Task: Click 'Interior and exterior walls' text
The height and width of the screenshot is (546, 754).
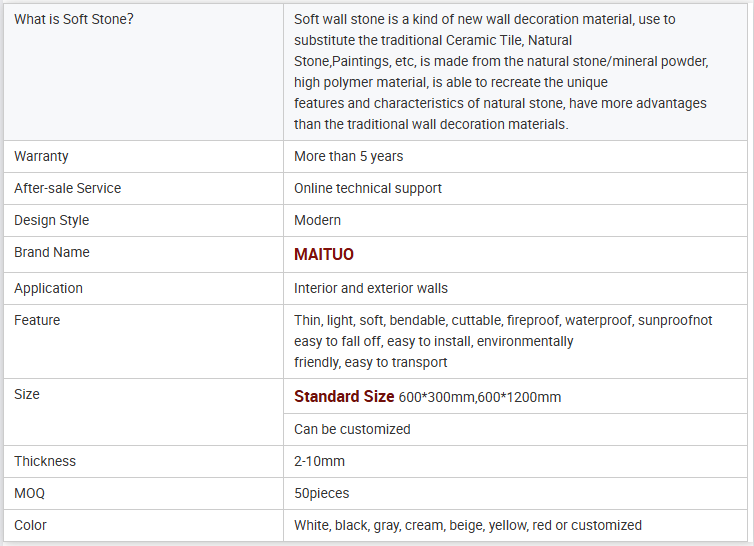Action: 370,288
